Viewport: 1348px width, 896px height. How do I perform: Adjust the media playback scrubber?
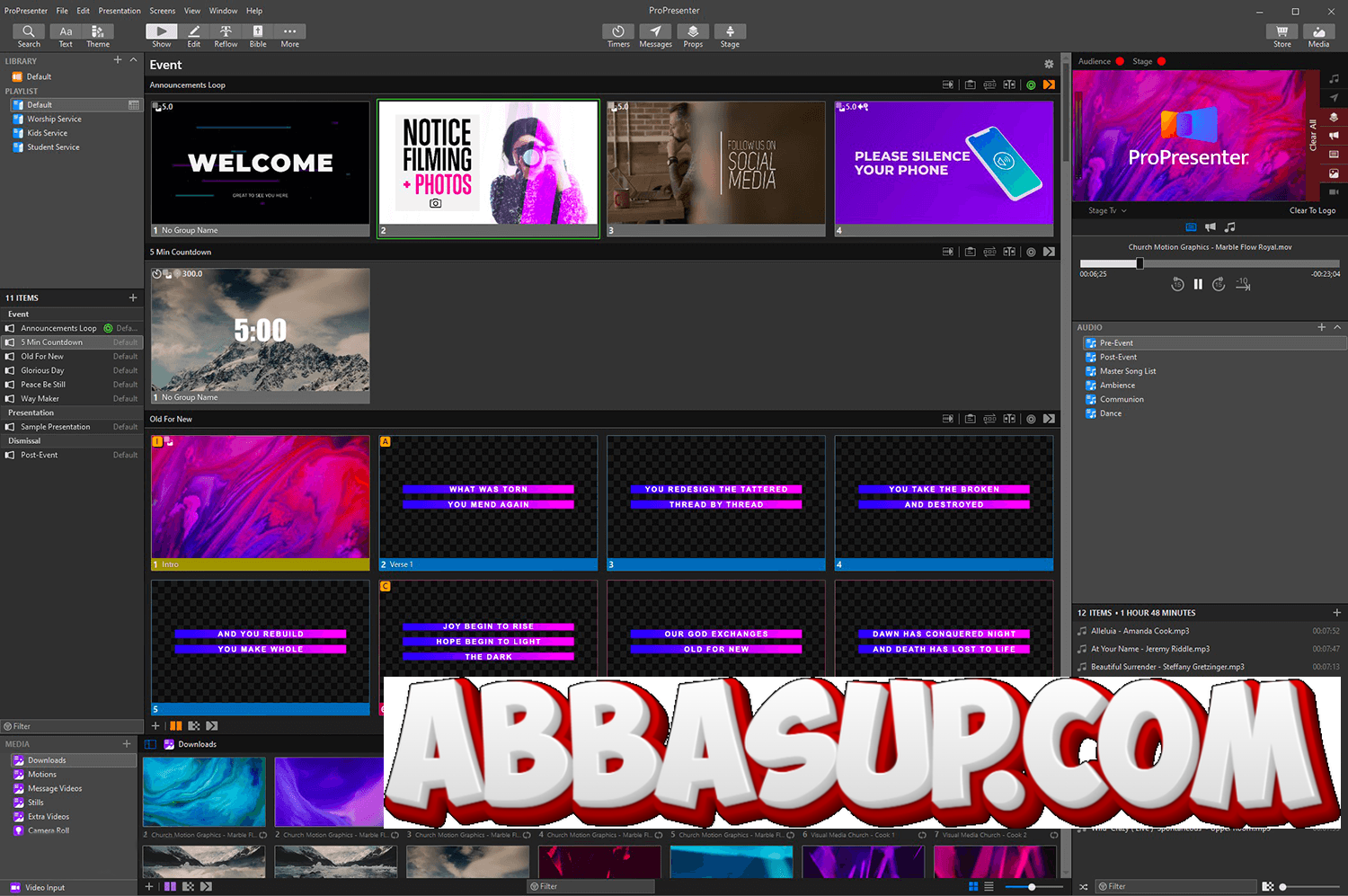click(1140, 264)
